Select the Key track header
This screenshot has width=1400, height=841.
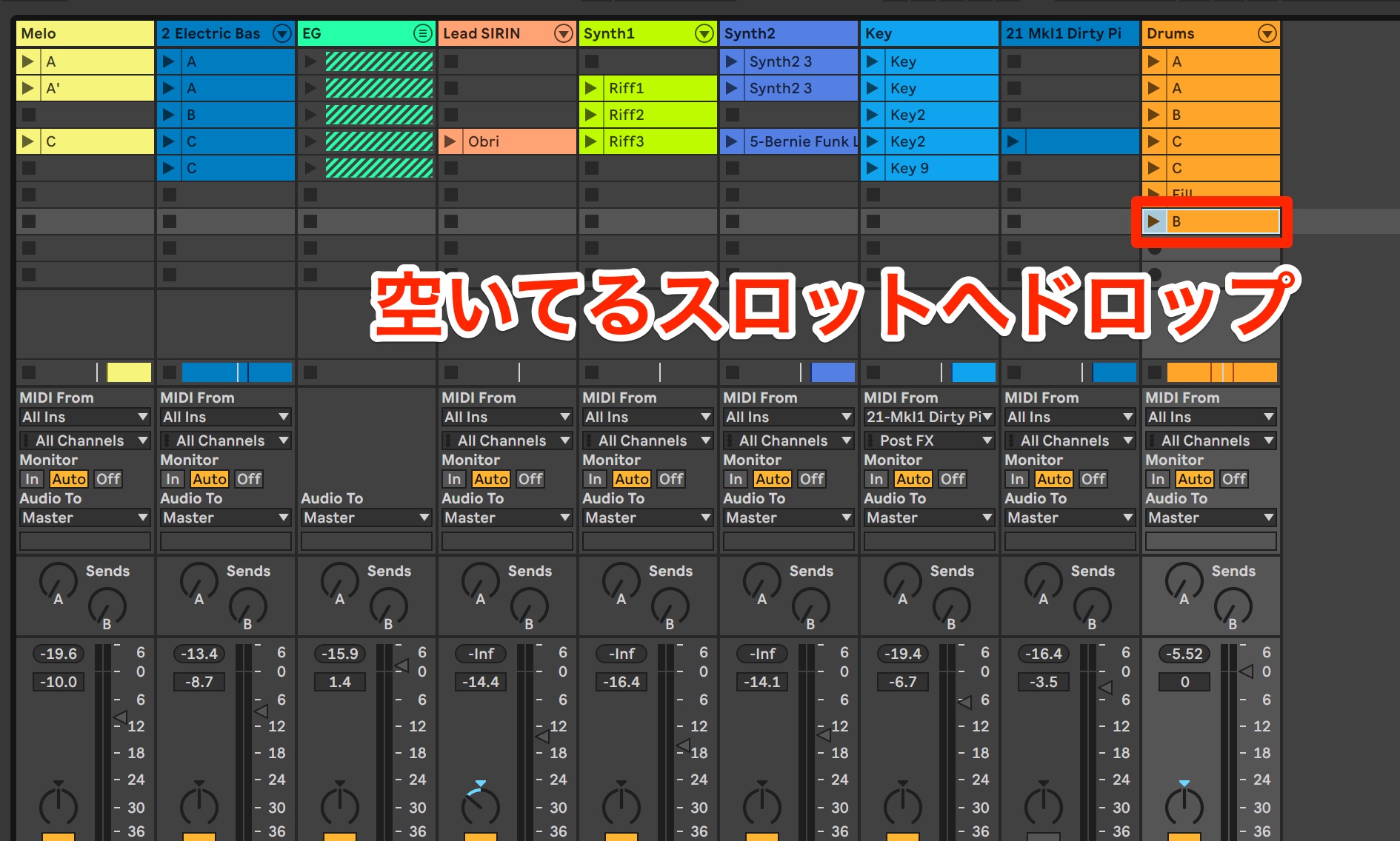(930, 33)
